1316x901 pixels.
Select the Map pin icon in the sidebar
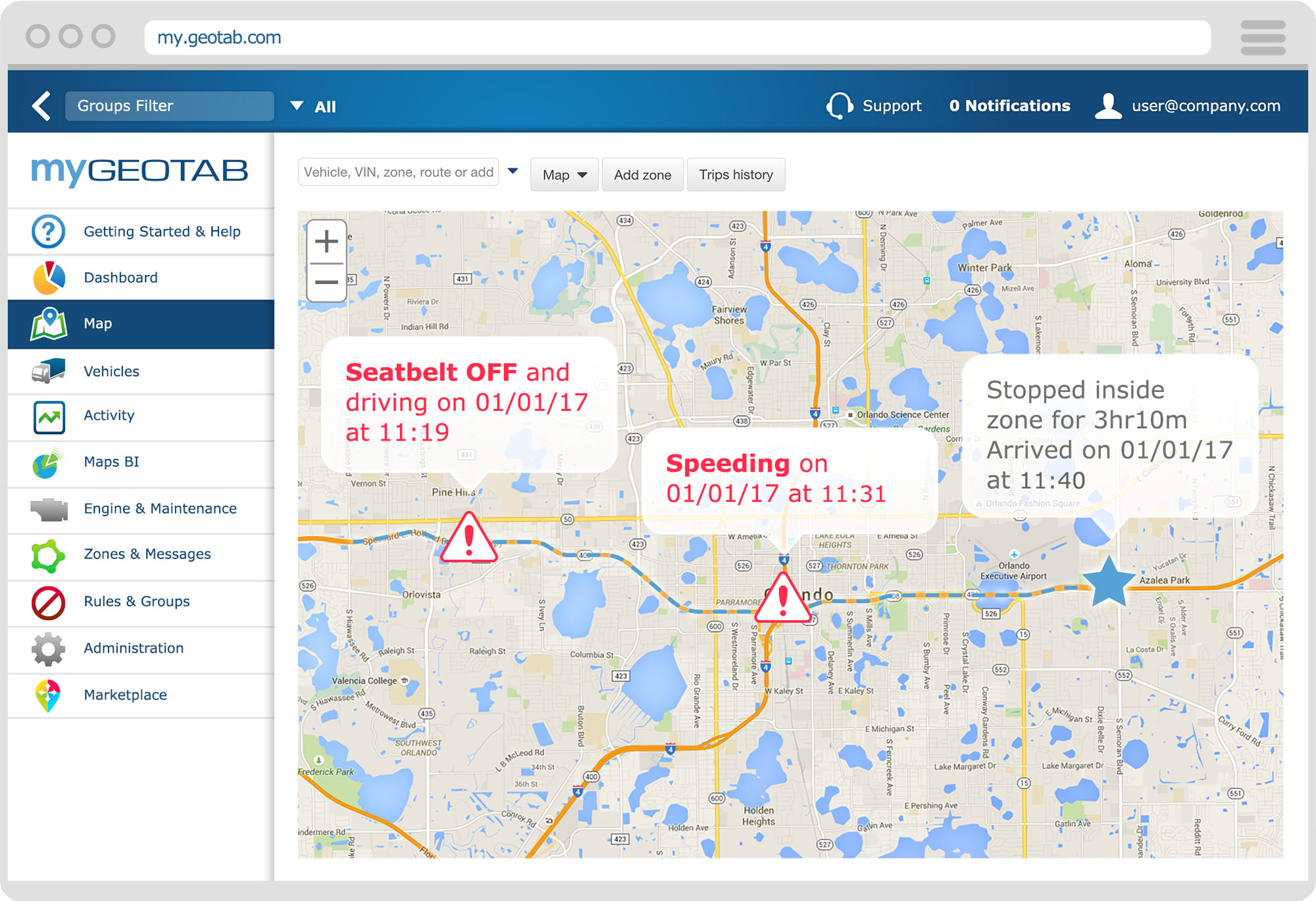point(49,324)
